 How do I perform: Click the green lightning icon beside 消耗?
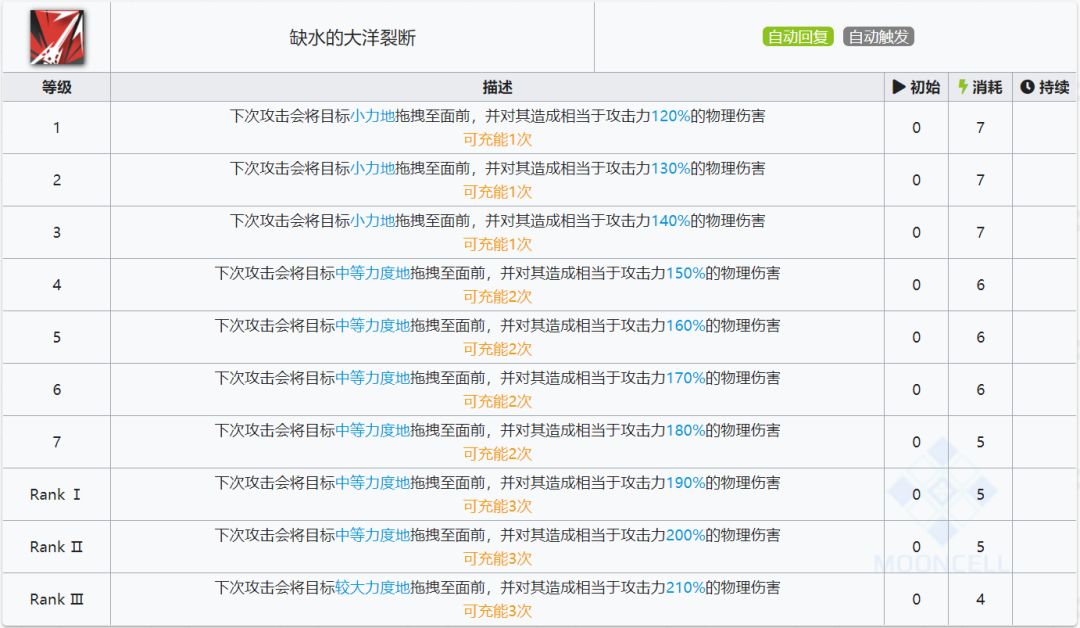(x=963, y=87)
